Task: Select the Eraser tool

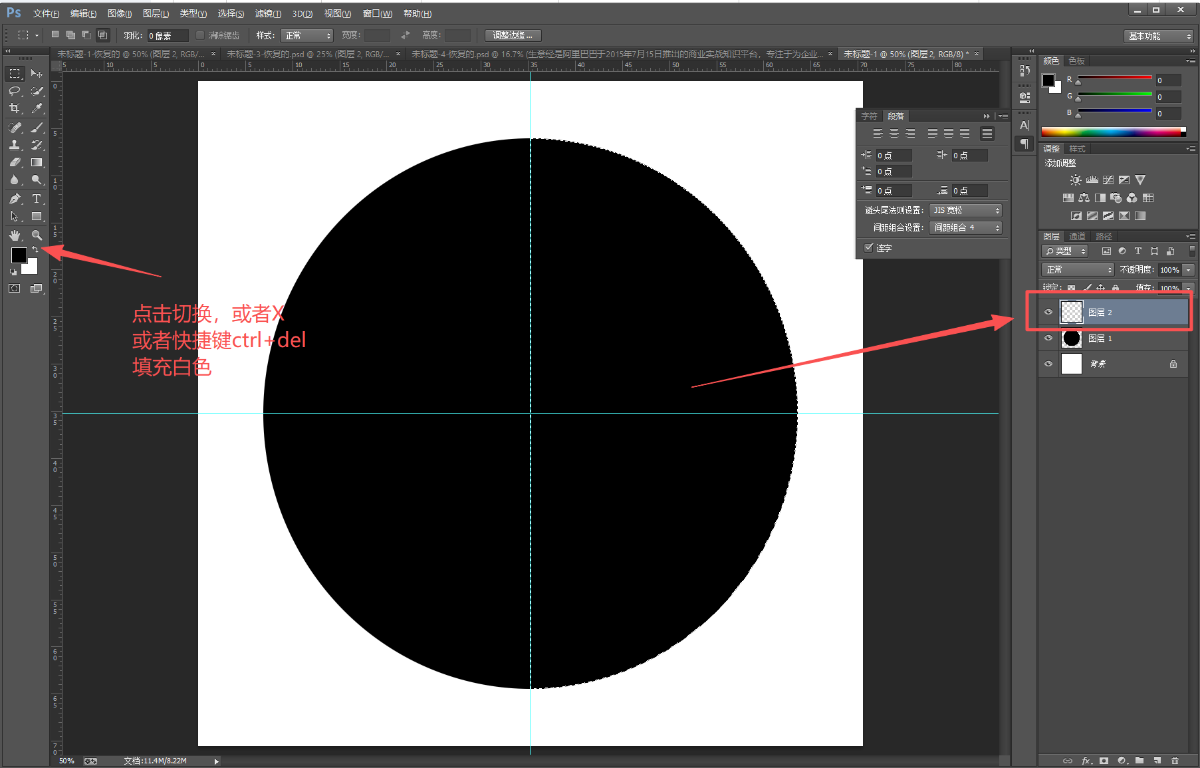Action: (15, 162)
